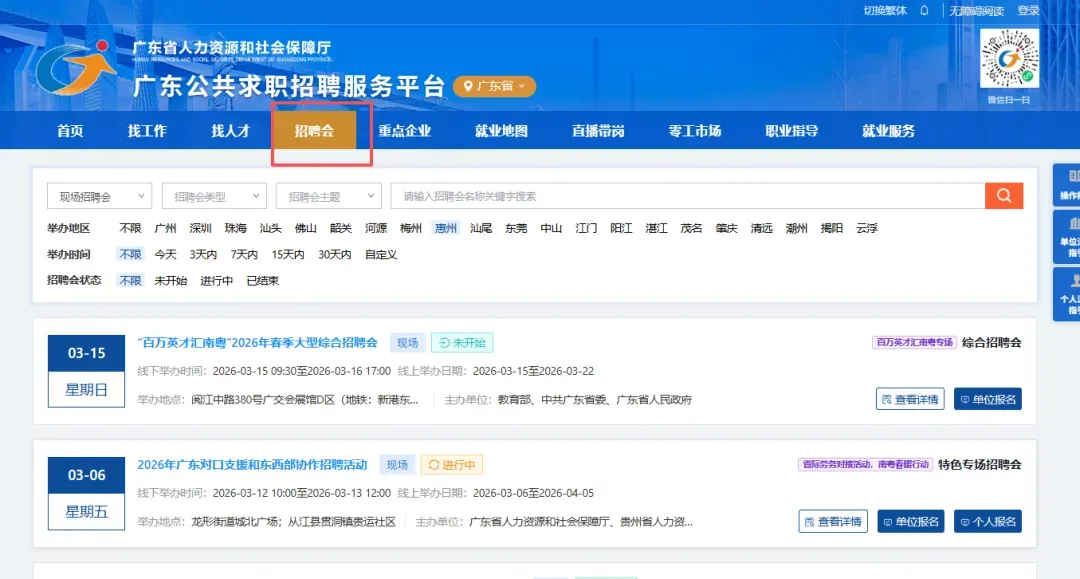Open the 首页 nav tab
The image size is (1080, 579).
(x=70, y=131)
